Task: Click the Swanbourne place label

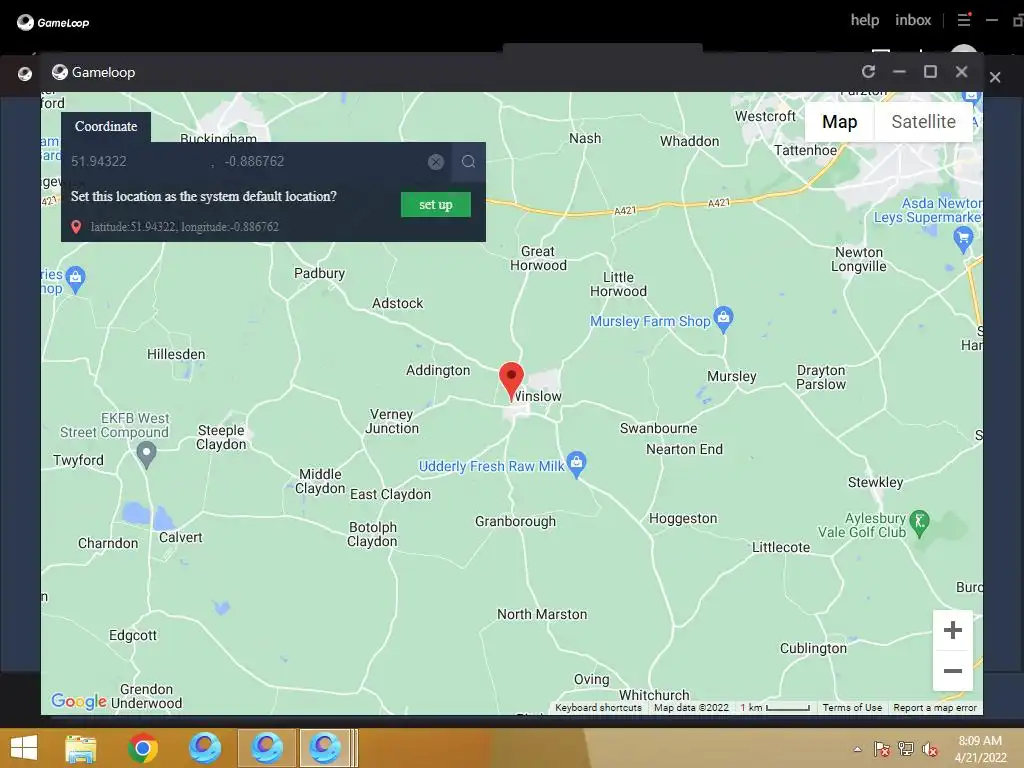Action: click(658, 428)
